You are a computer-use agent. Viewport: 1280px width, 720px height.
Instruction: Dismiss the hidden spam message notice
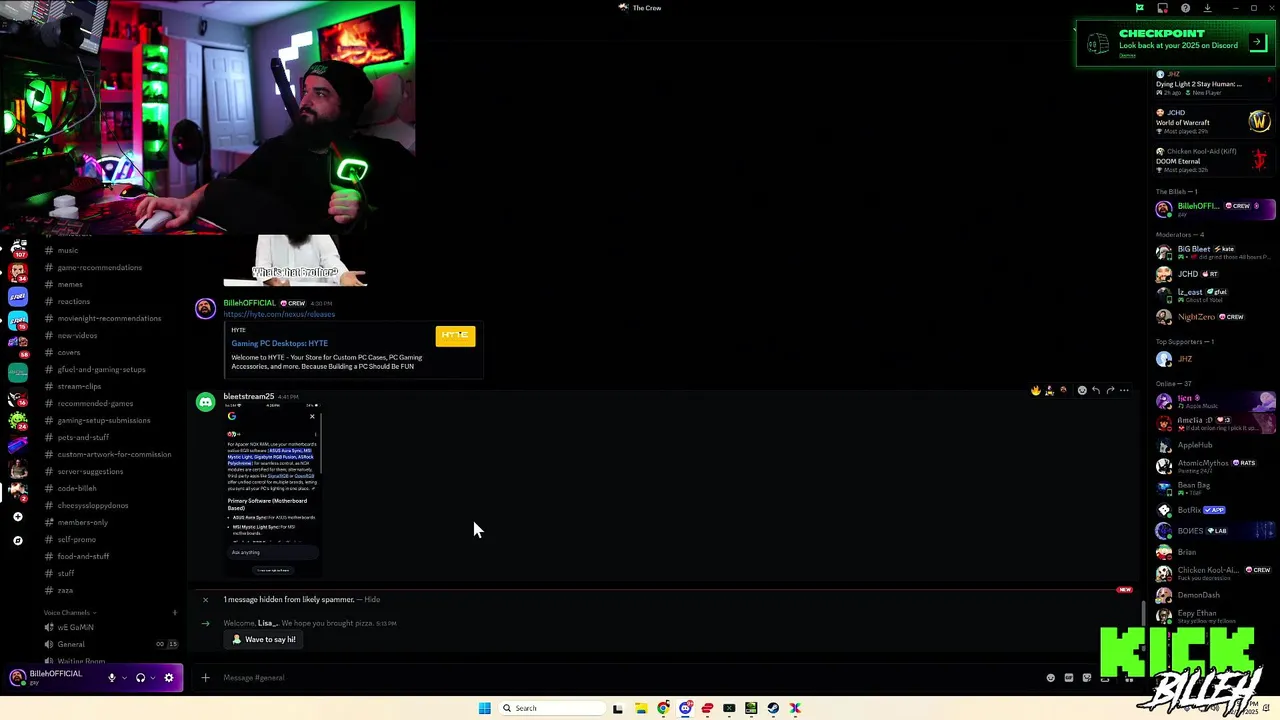pos(205,599)
